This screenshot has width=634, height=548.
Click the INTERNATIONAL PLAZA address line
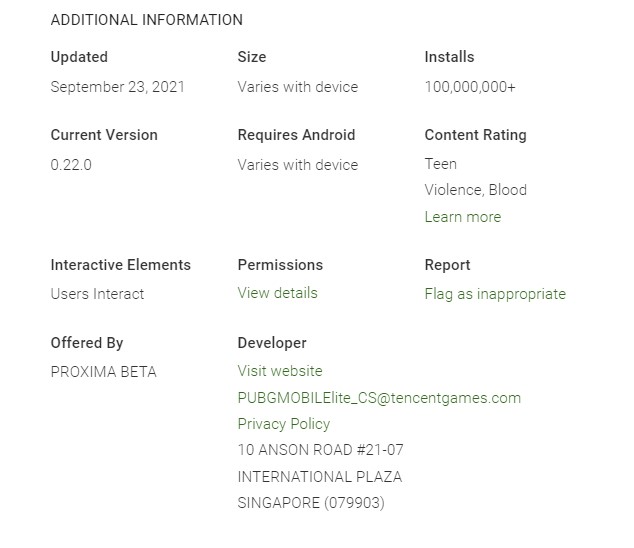pos(319,477)
